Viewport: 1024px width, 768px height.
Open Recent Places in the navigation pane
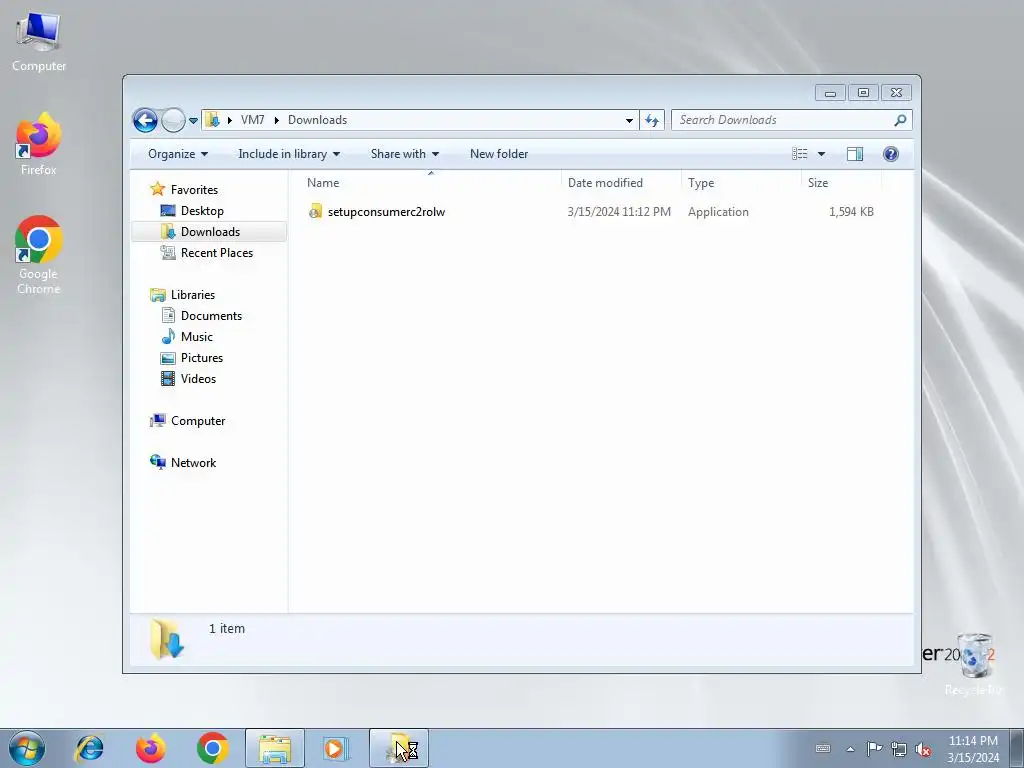tap(217, 253)
